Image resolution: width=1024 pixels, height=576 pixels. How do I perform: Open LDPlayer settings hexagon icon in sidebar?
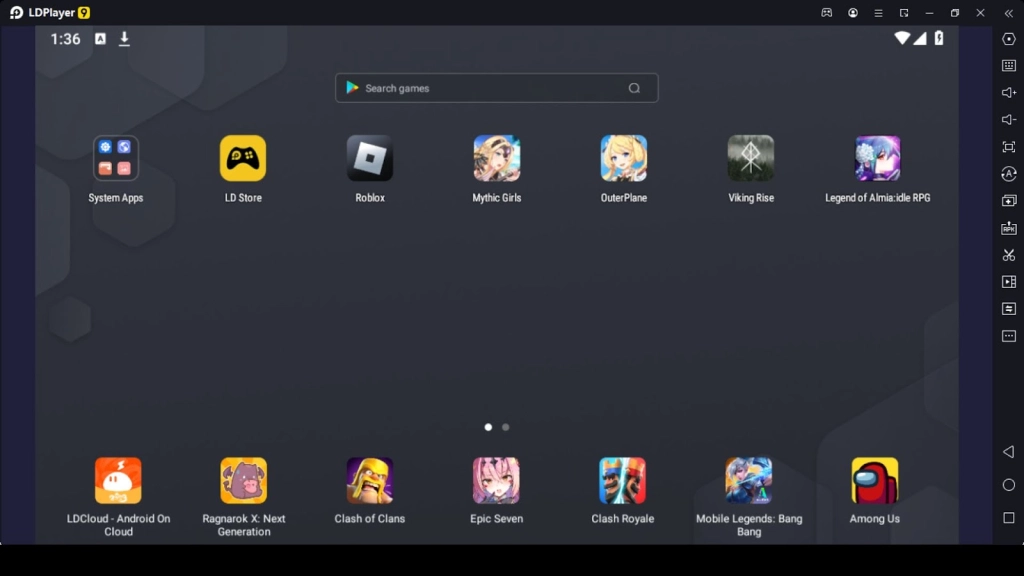1008,39
